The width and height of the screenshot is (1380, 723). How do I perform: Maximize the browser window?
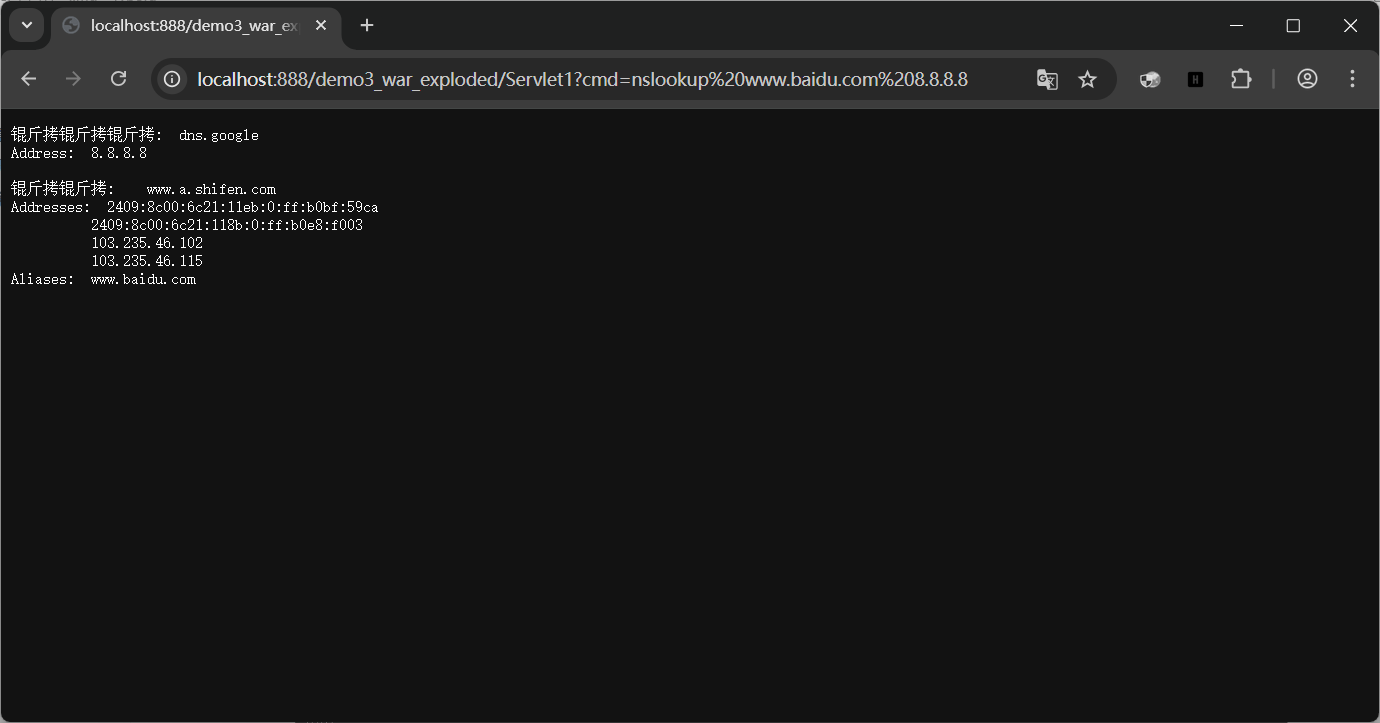tap(1293, 26)
